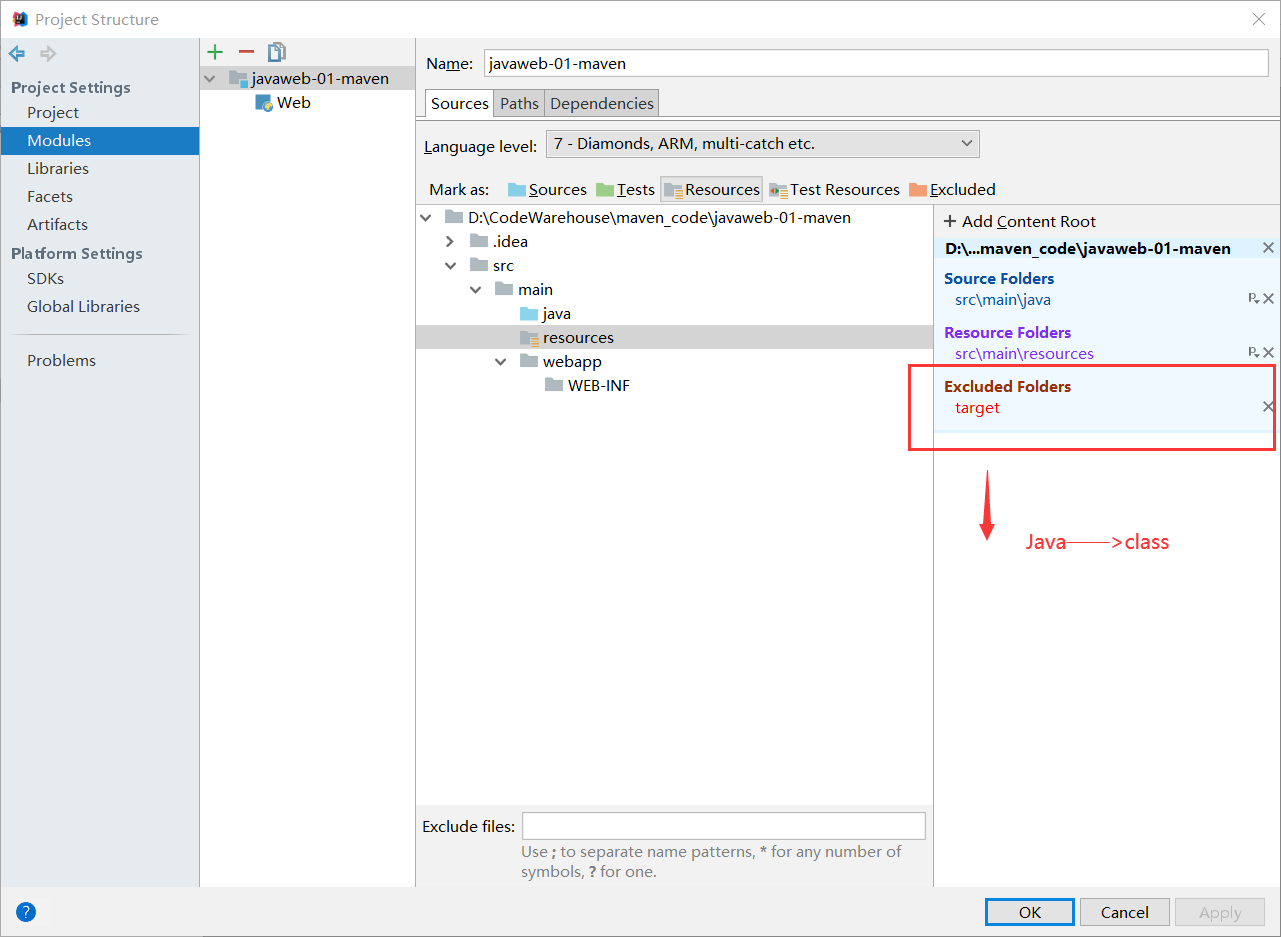The width and height of the screenshot is (1281, 937).
Task: Collapse the content root tree node
Action: (x=427, y=218)
